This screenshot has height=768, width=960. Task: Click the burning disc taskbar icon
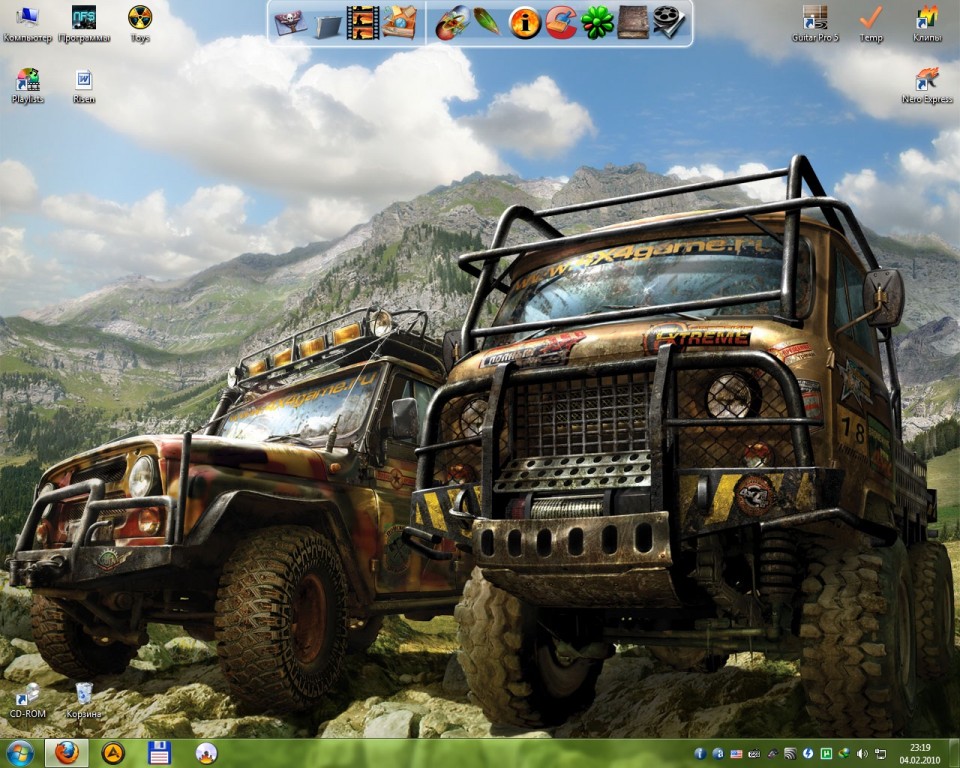coord(206,753)
